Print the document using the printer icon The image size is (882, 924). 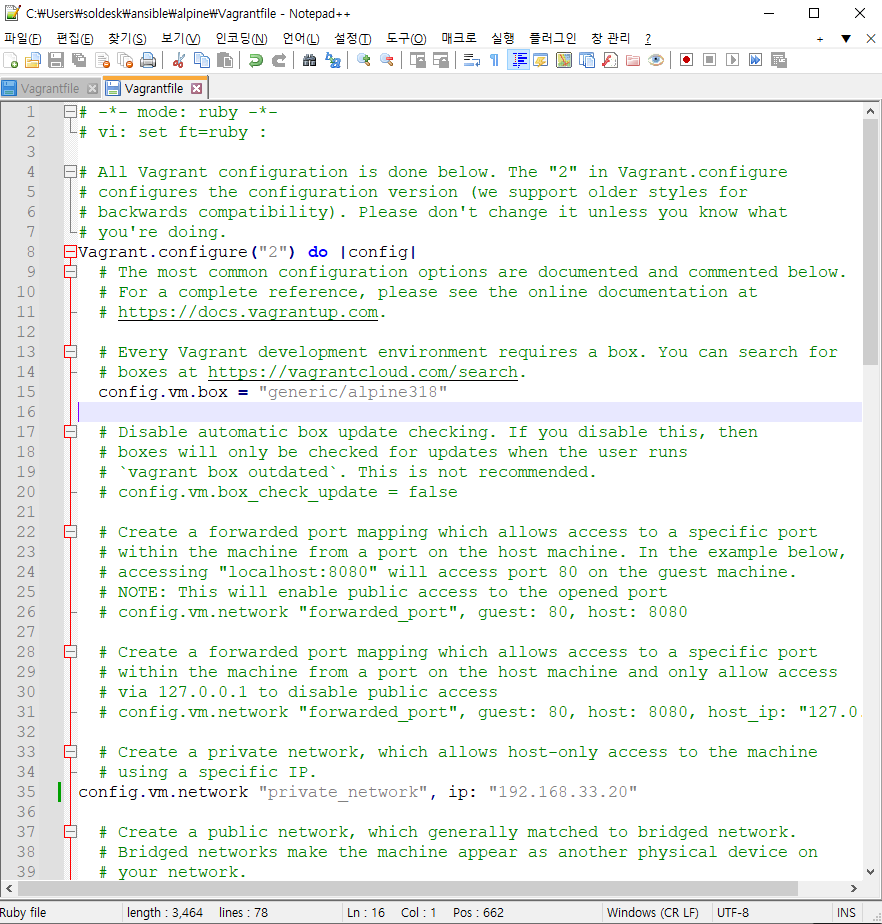coord(148,60)
